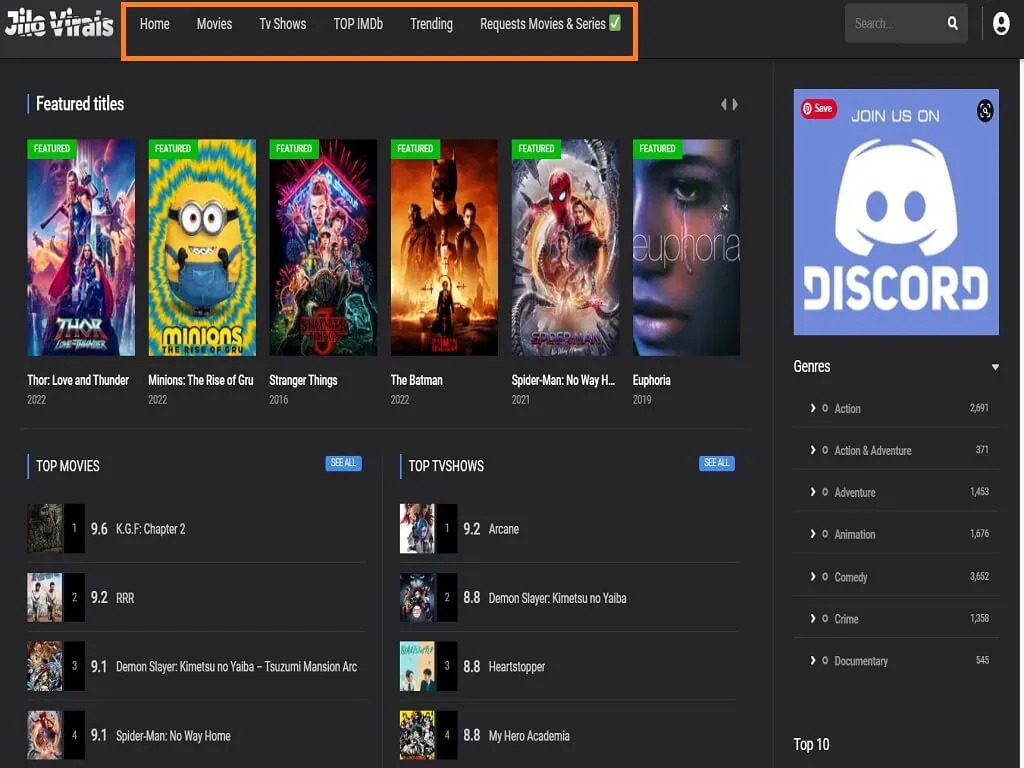This screenshot has height=768, width=1024.
Task: Click the My Hero Academia thumbnail
Action: (x=417, y=735)
